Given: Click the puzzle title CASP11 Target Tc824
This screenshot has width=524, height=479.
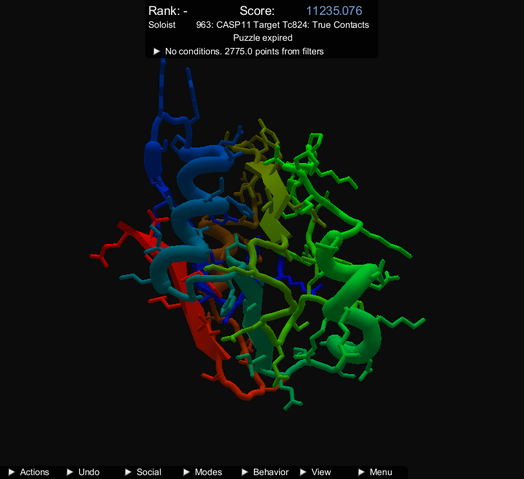Looking at the screenshot, I should [x=283, y=25].
